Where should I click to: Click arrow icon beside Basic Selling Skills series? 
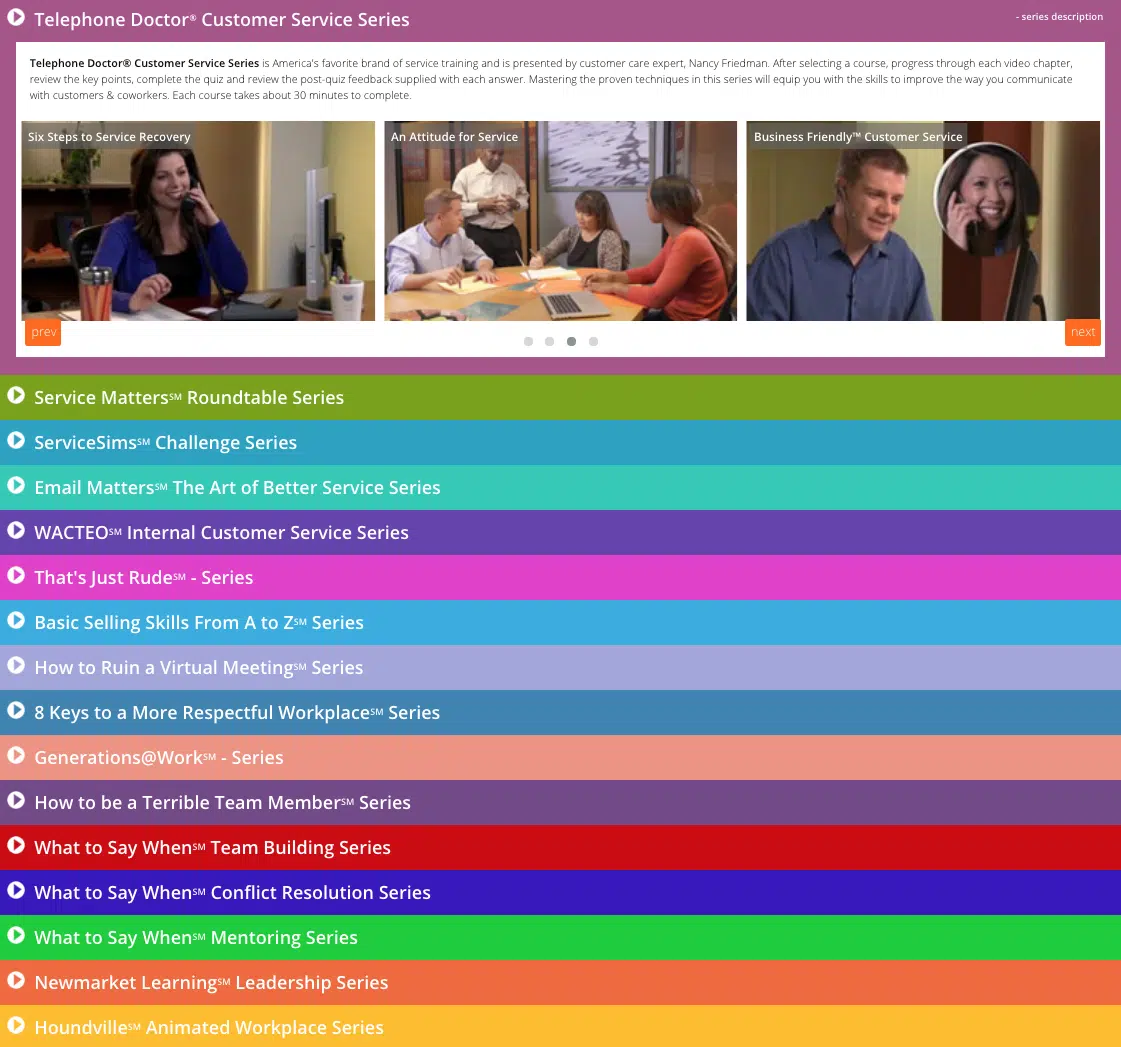16,621
